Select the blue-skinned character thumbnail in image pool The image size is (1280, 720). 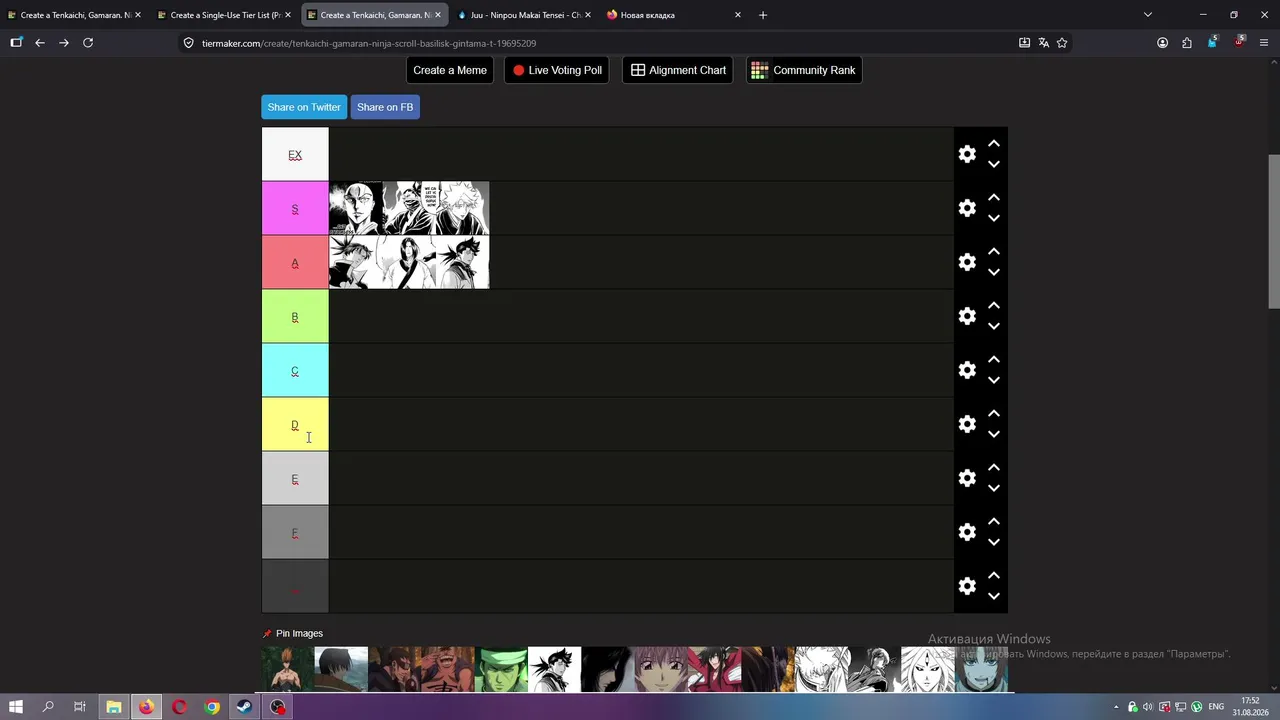pyautogui.click(x=981, y=669)
